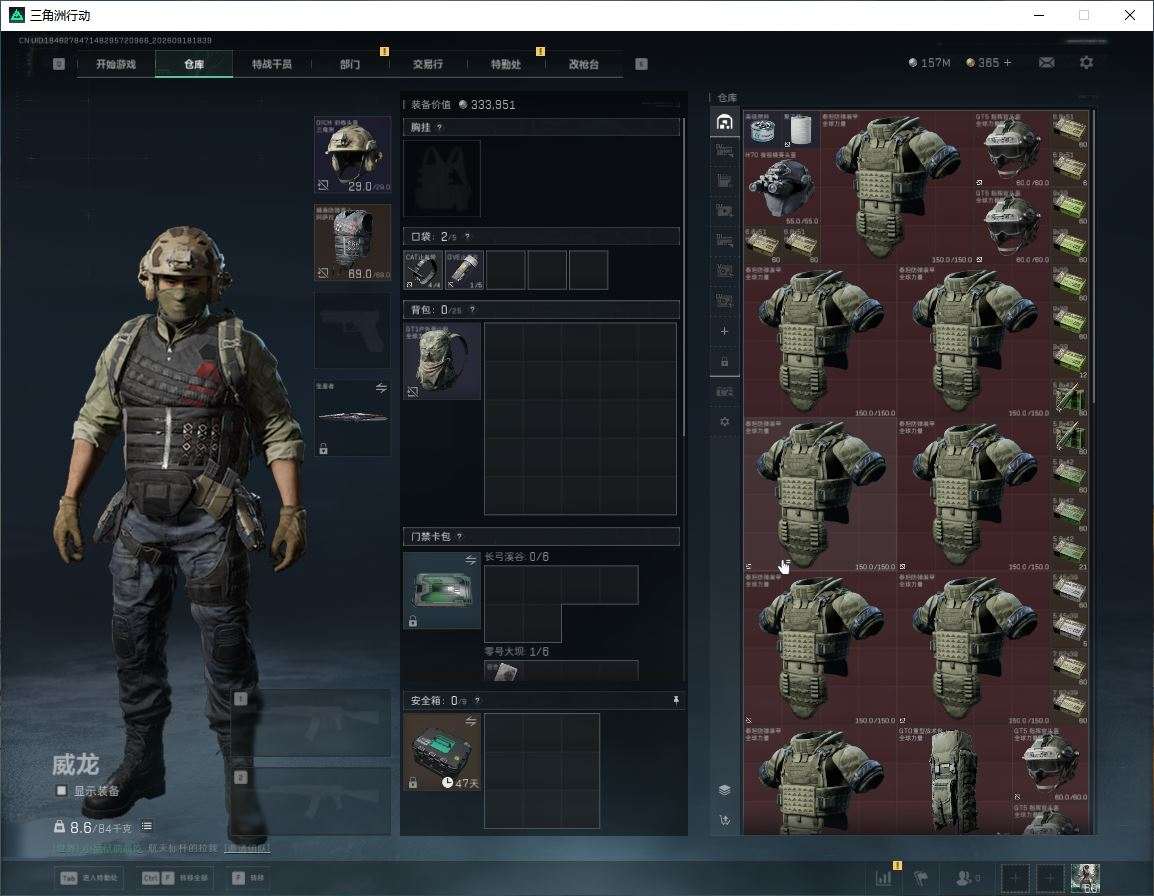Image resolution: width=1154 pixels, height=896 pixels.
Task: Select the white roll item in stash
Action: tap(801, 131)
